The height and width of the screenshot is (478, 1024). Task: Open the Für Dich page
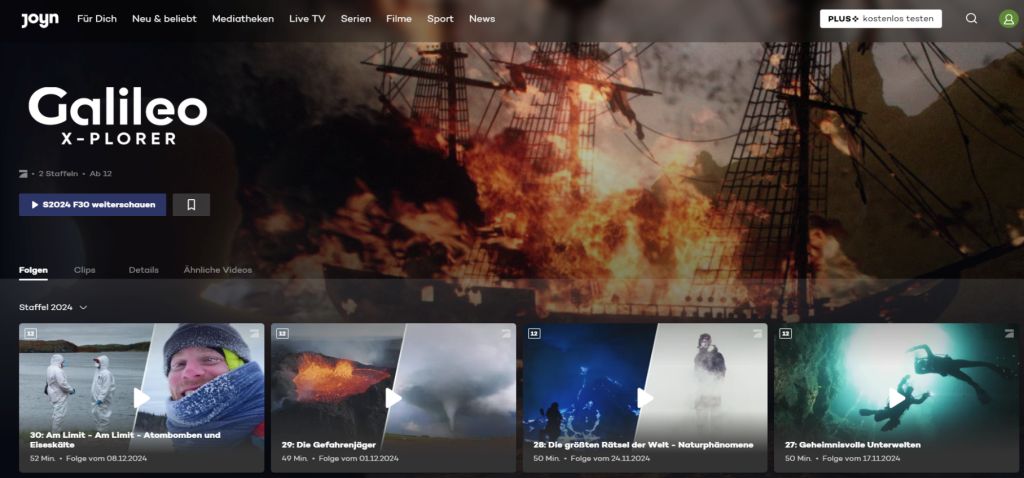click(x=97, y=19)
